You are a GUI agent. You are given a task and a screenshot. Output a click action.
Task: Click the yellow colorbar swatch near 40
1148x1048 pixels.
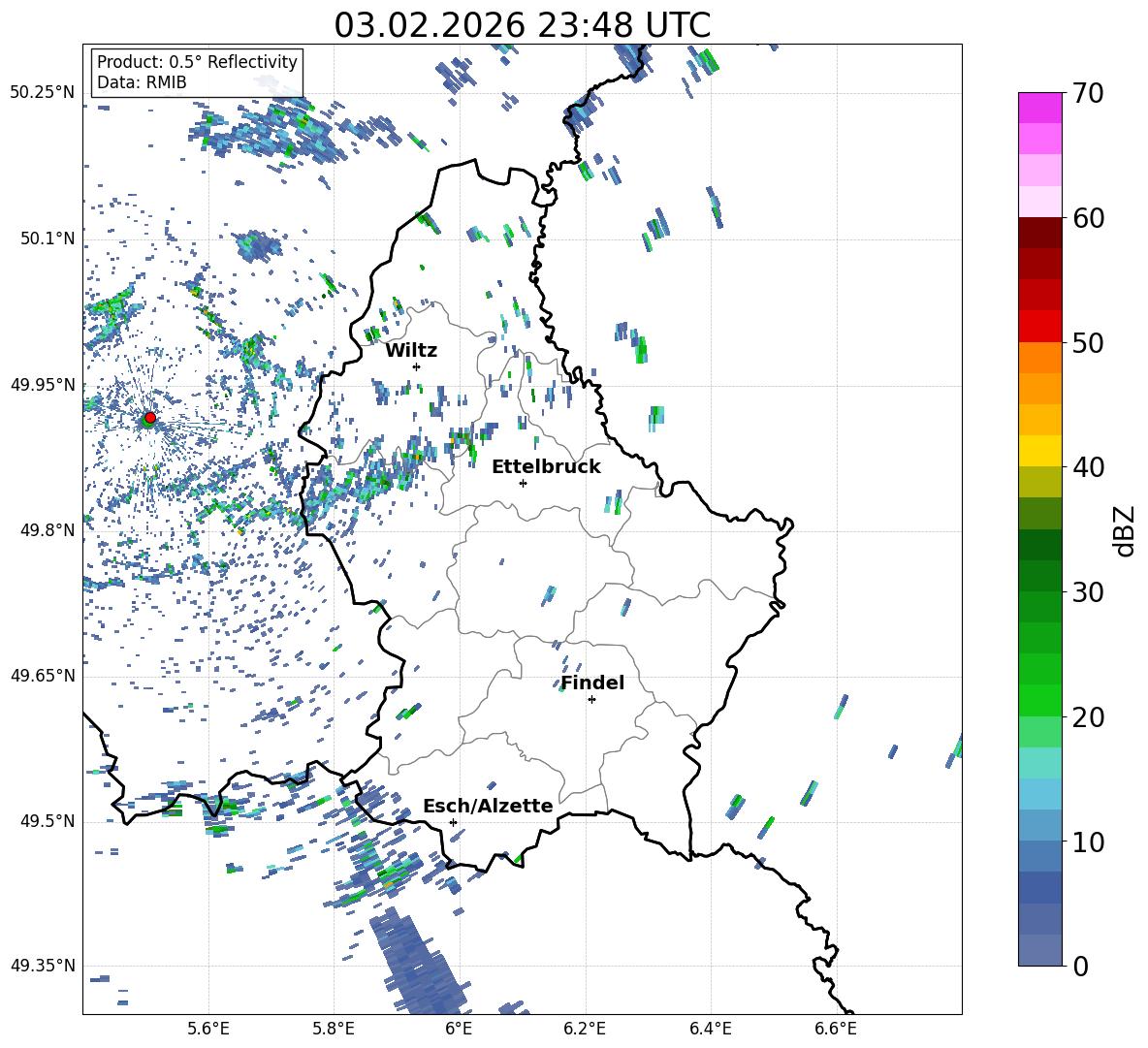coord(1039,451)
